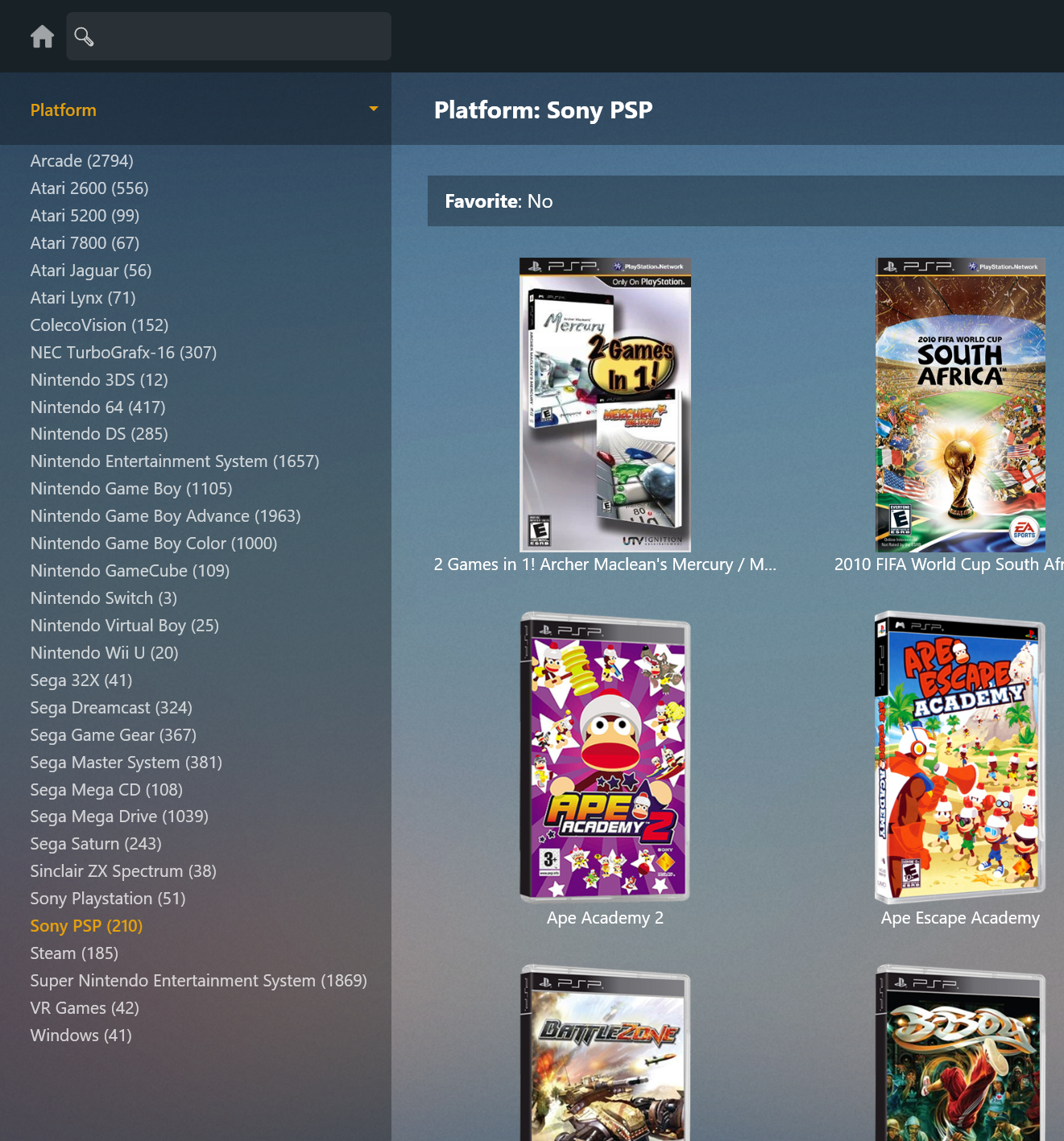The width and height of the screenshot is (1064, 1141).
Task: Pick Nintendo 3DS (12)
Action: [x=99, y=380]
